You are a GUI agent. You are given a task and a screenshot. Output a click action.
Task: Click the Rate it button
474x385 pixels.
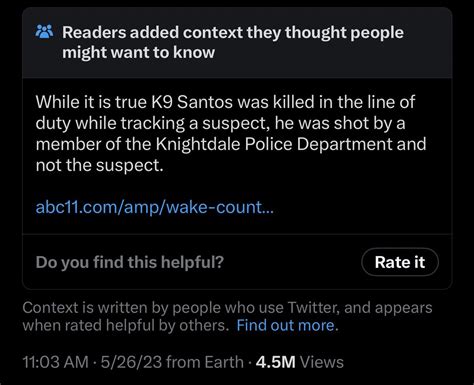400,262
